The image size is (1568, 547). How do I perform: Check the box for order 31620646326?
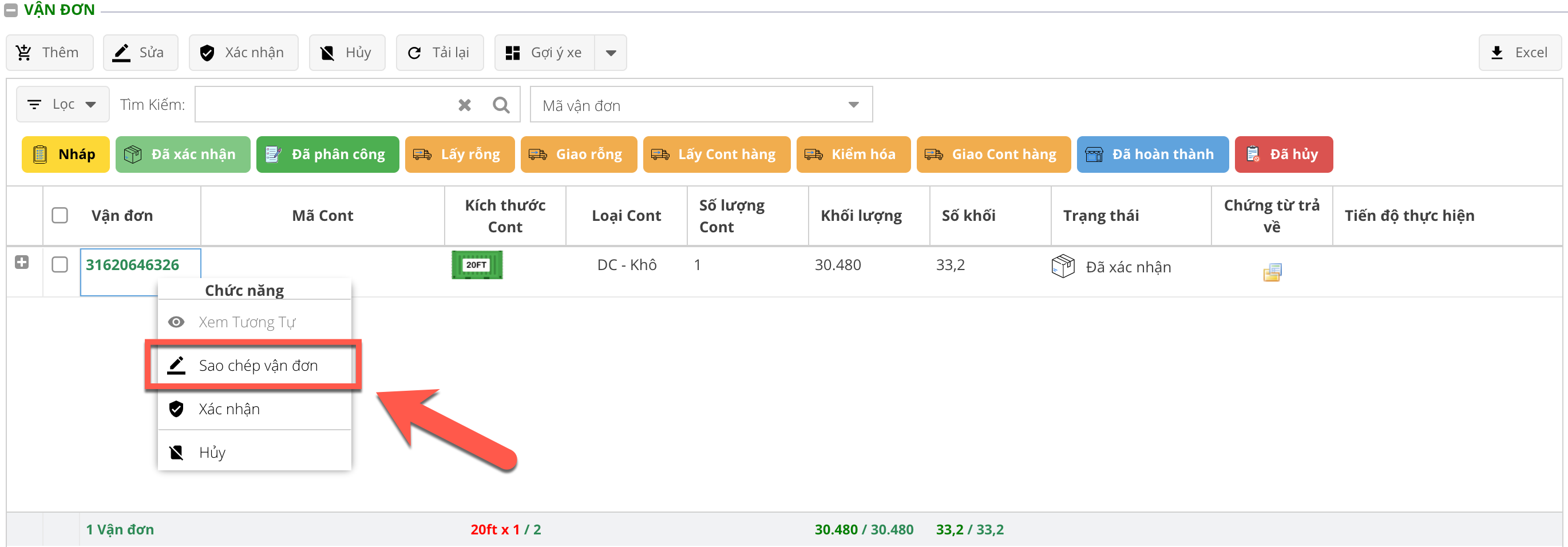60,265
